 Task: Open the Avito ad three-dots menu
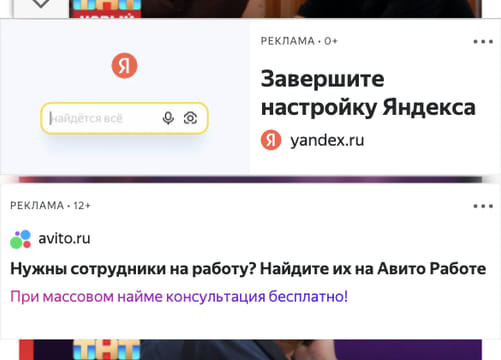(x=483, y=206)
